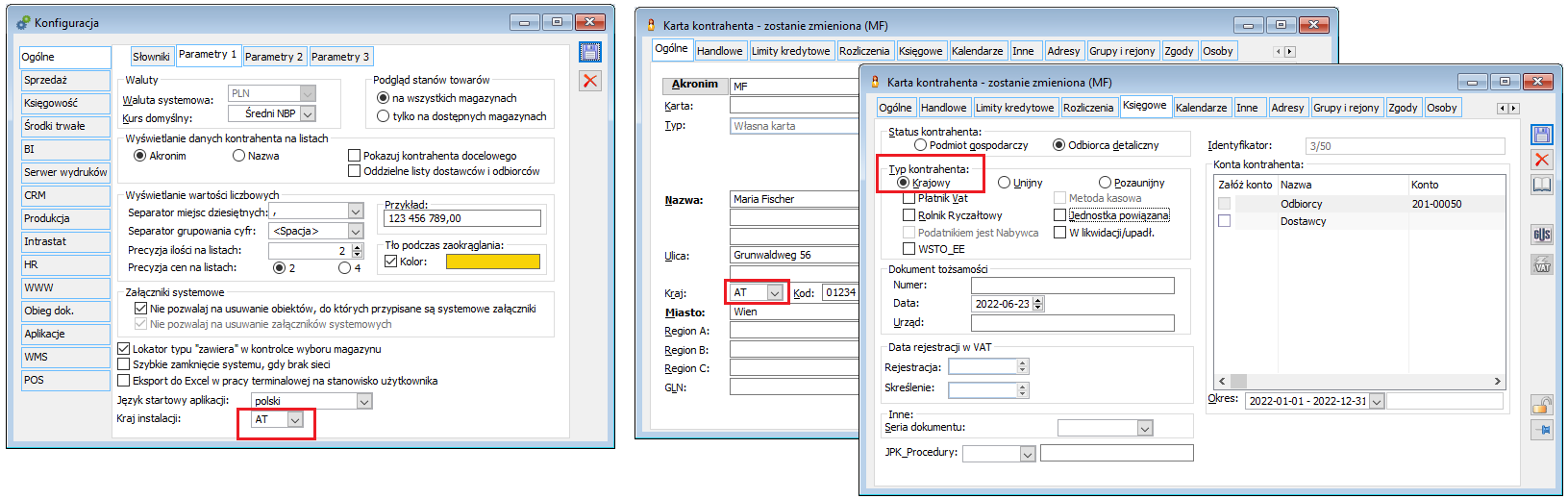This screenshot has height=499, width=1568.
Task: Toggle 'Eksport do Excel' terminal work checkbox
Action: point(123,381)
